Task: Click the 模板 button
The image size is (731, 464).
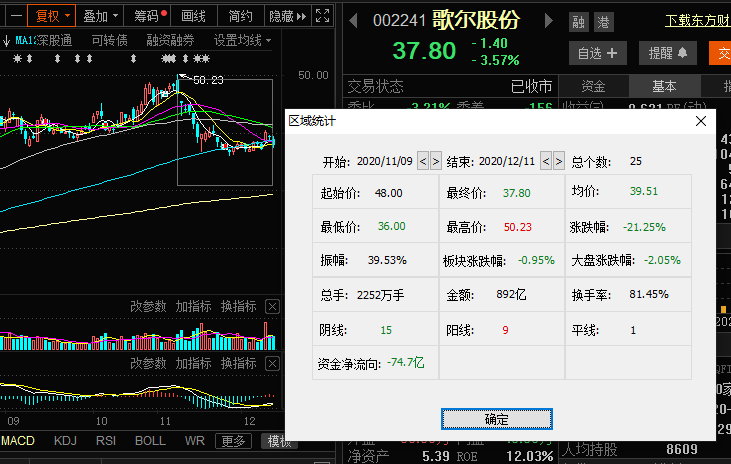Action: point(279,441)
